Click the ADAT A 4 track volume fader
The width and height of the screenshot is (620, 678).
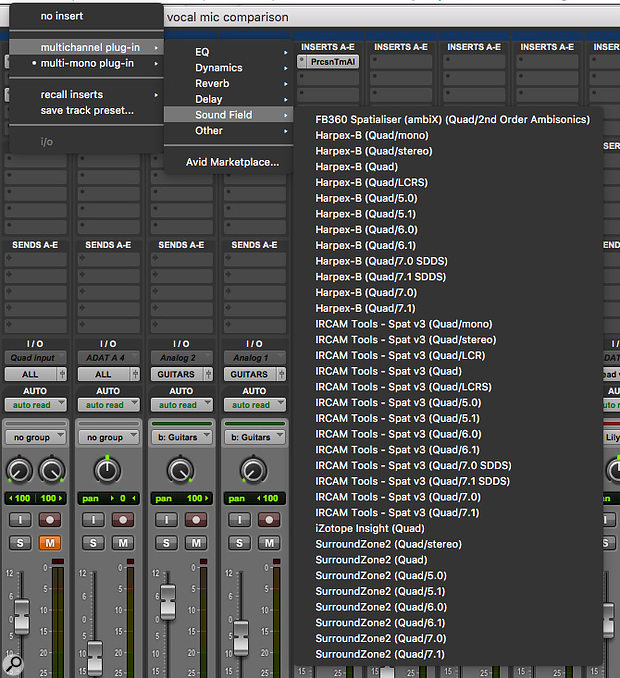(x=95, y=659)
